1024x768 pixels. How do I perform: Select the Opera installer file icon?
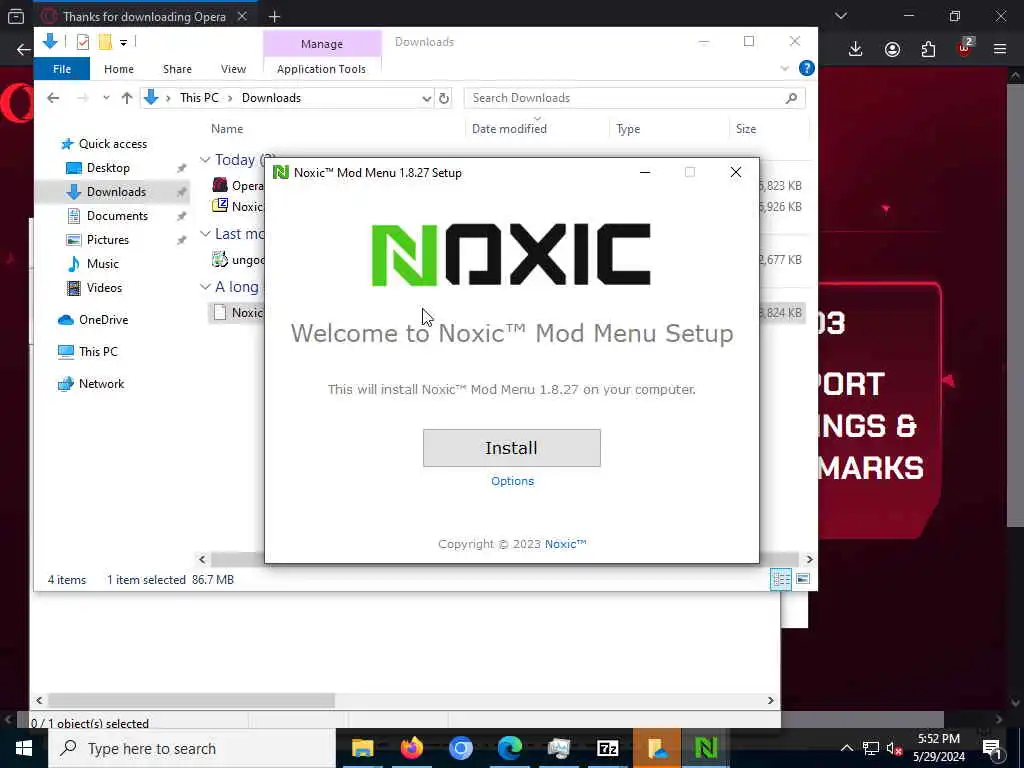click(220, 185)
